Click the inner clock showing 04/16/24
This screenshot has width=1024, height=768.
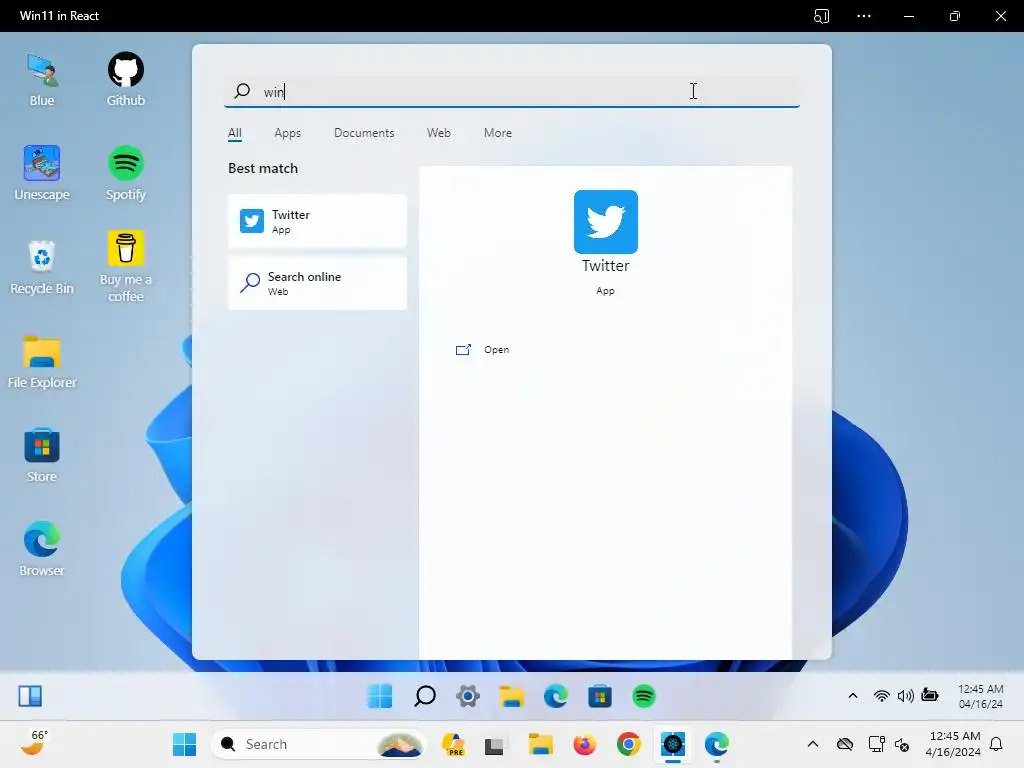[x=980, y=696]
